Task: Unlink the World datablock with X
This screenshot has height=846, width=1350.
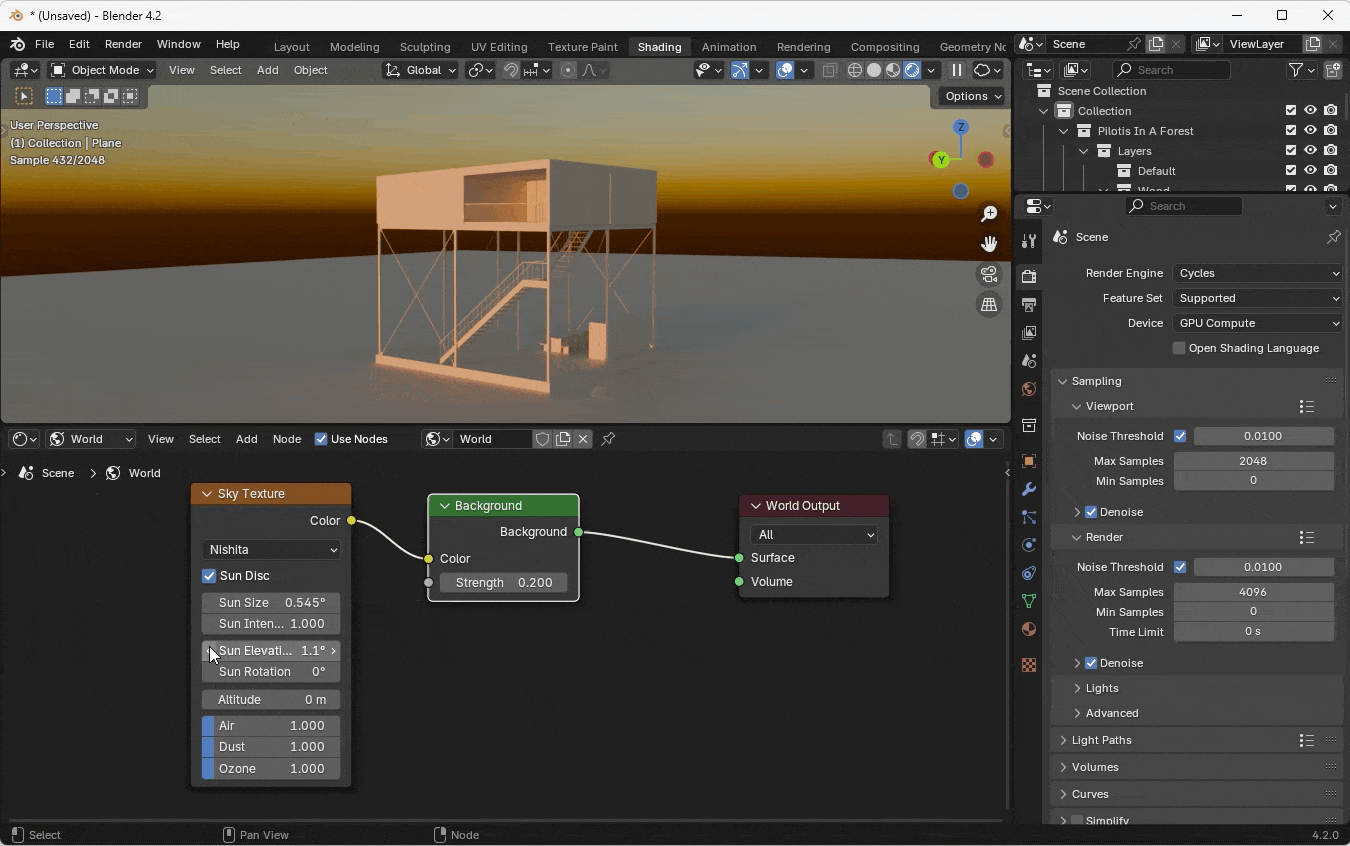Action: [x=583, y=439]
